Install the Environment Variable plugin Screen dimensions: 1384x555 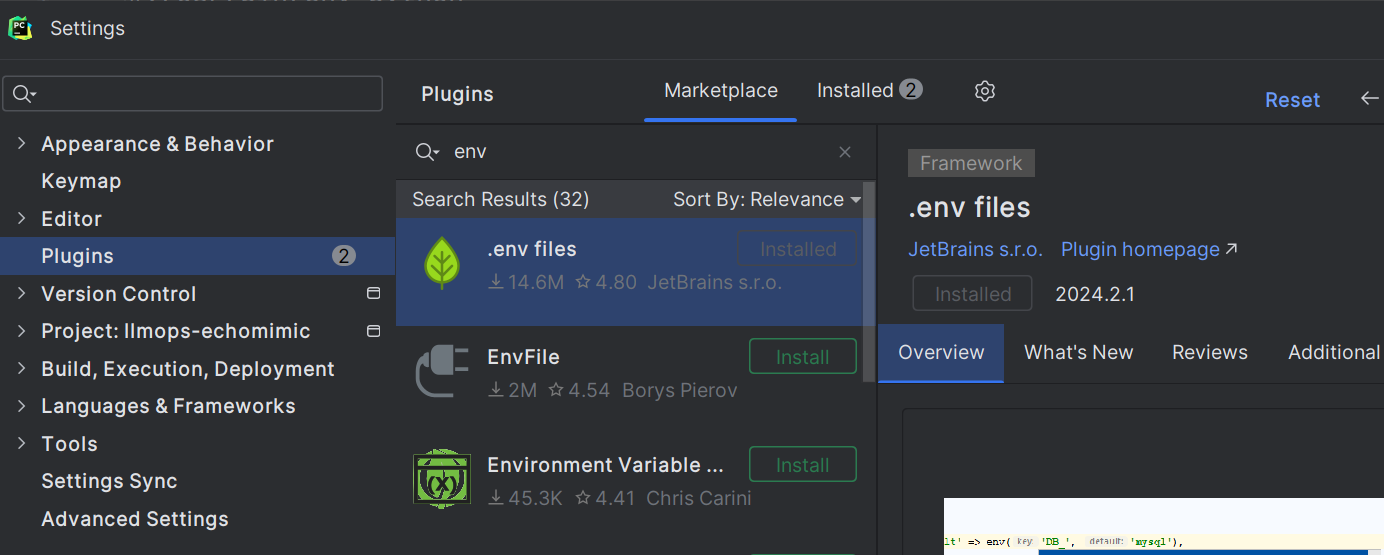(803, 465)
